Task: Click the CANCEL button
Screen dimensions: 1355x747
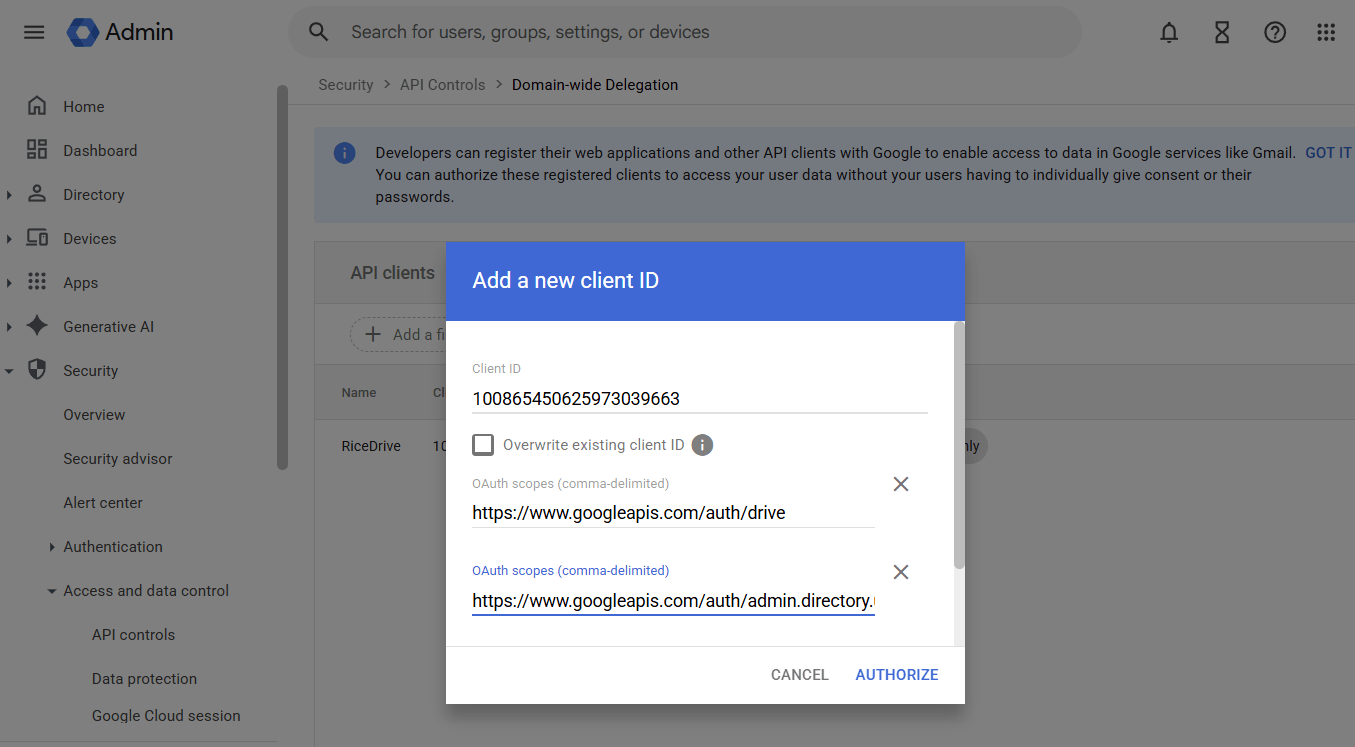Action: 800,675
